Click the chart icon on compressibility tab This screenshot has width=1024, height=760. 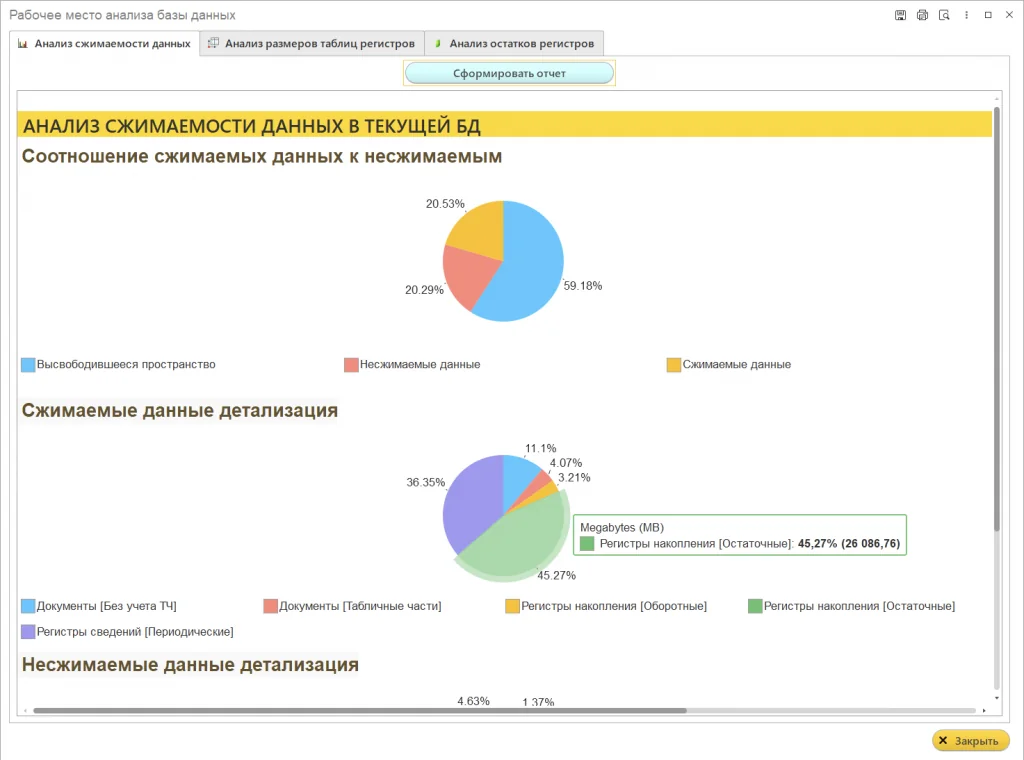pos(23,44)
